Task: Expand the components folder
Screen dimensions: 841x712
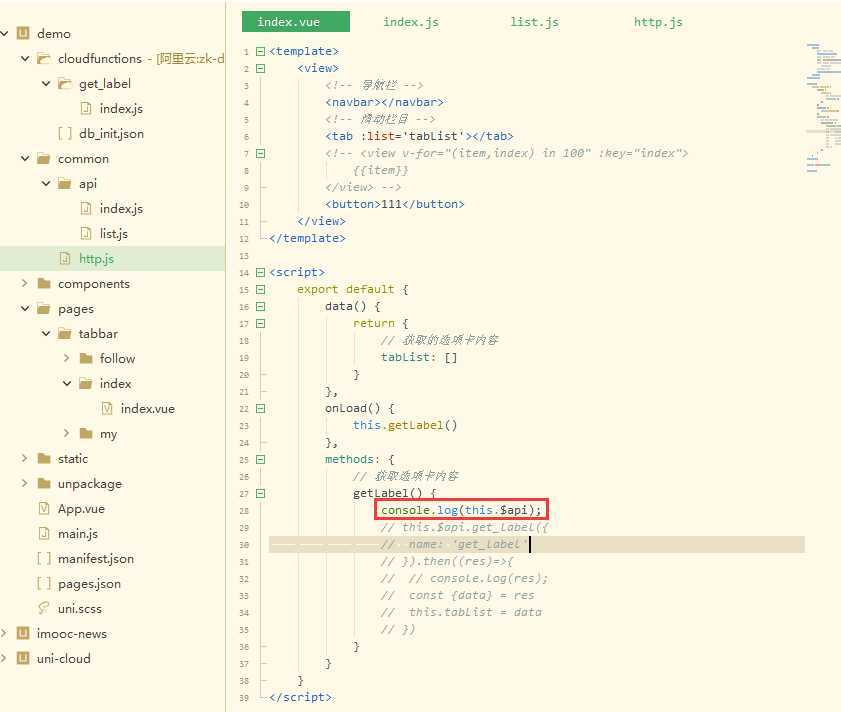Action: coord(25,283)
